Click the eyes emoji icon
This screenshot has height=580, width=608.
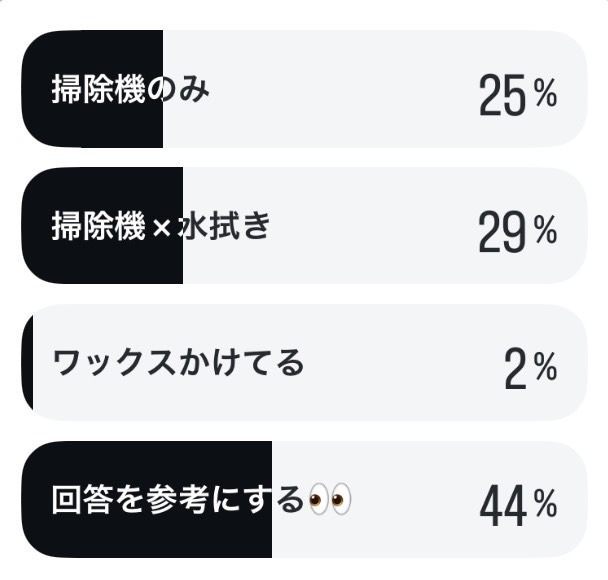(x=330, y=500)
